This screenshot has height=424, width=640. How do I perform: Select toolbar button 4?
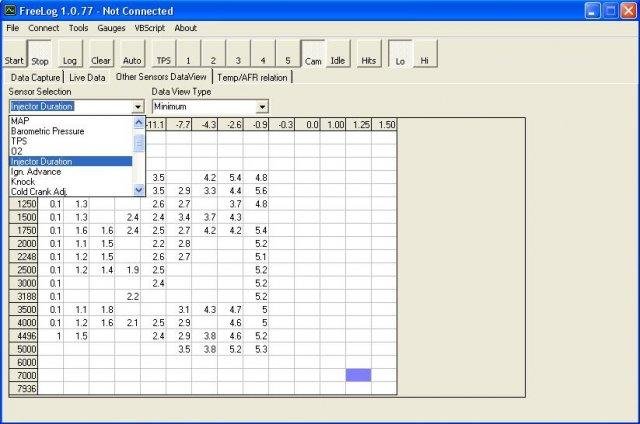[263, 53]
